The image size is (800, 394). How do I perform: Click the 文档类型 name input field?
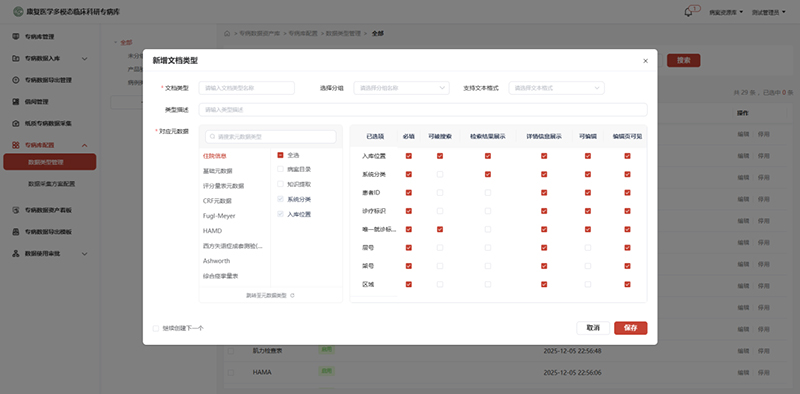coord(246,88)
